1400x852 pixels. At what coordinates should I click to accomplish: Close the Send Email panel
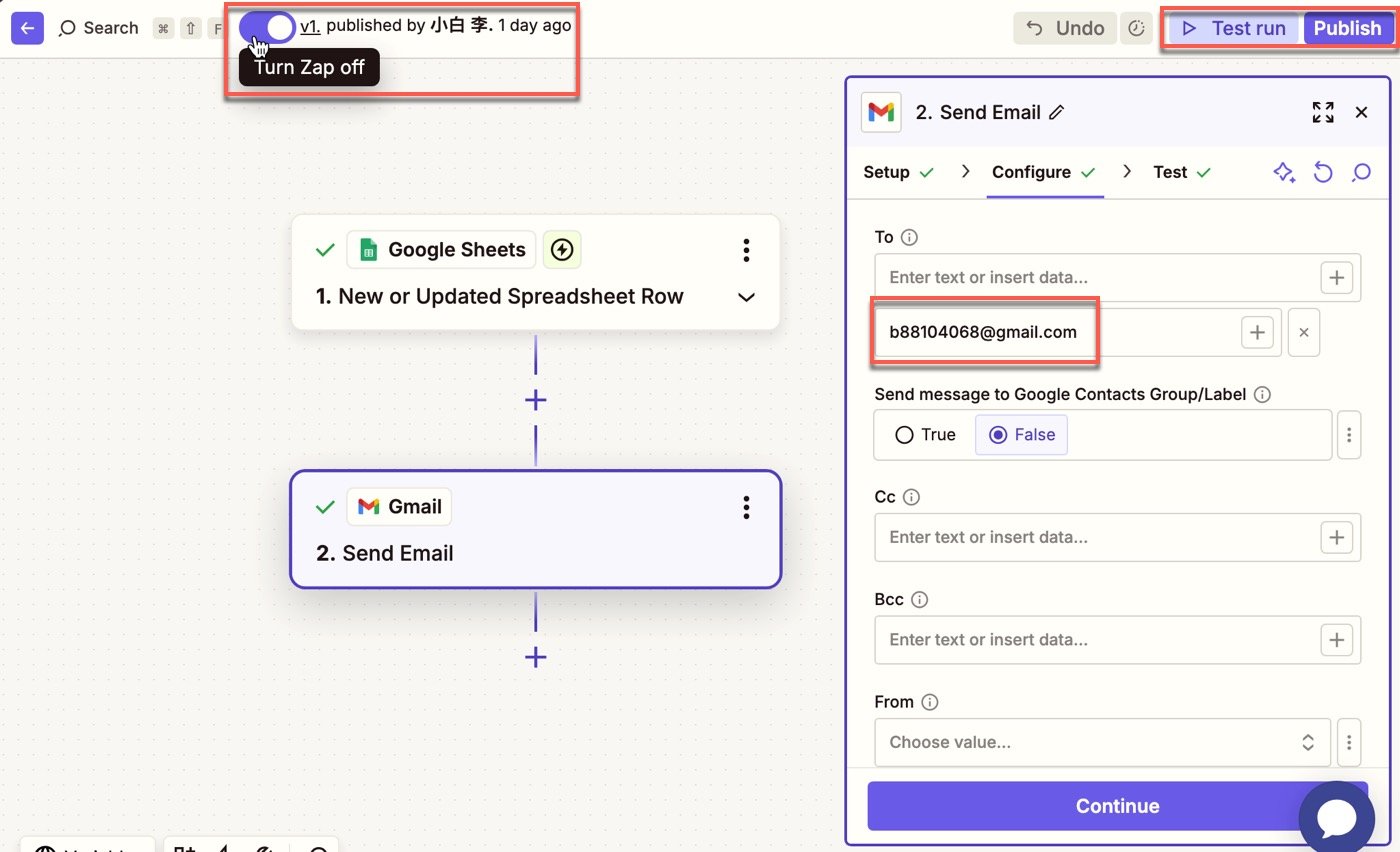[1361, 113]
